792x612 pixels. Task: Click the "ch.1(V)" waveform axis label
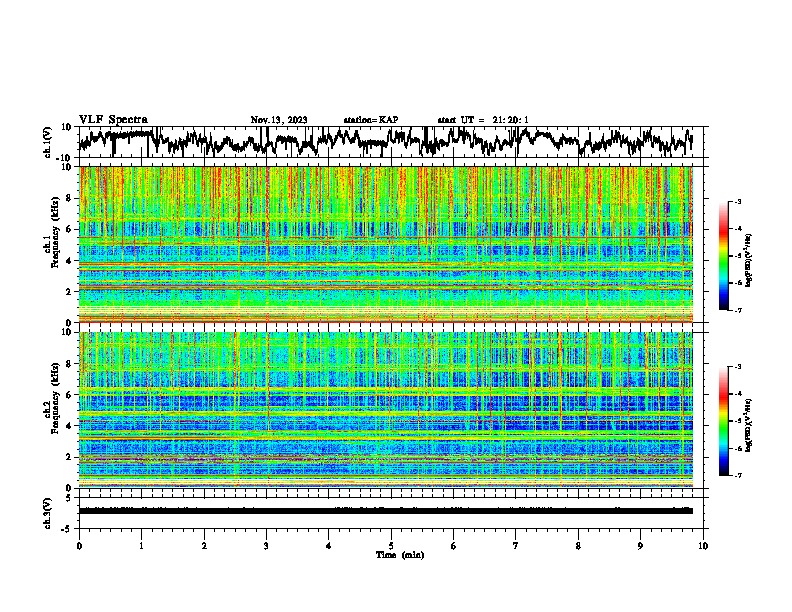click(x=48, y=142)
